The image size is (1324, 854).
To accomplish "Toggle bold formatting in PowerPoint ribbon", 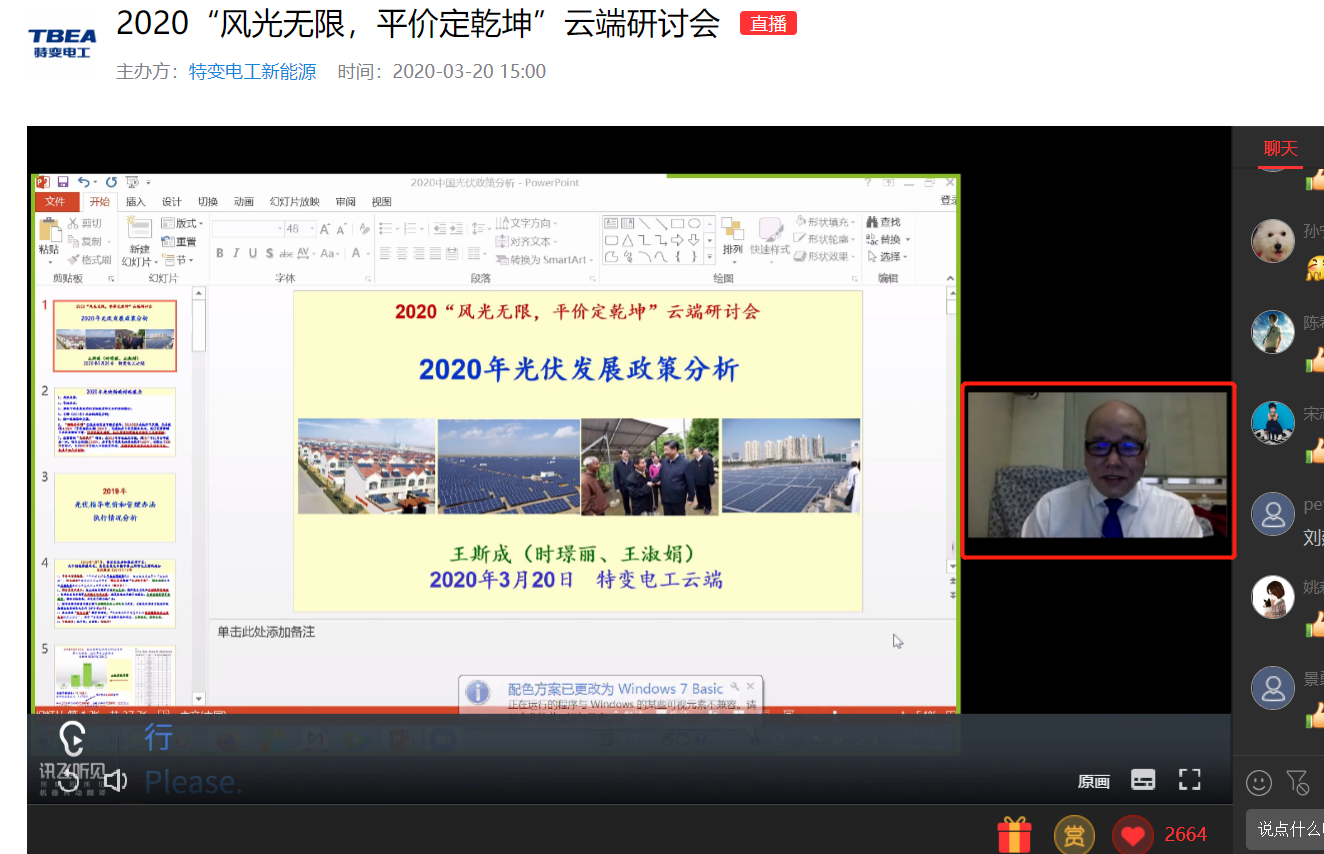I will tap(220, 254).
